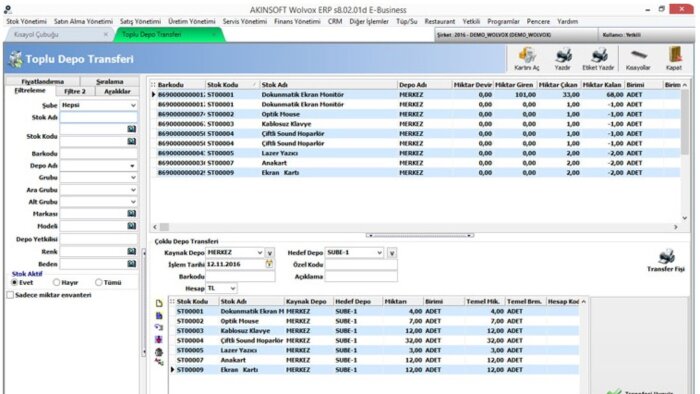The height and width of the screenshot is (394, 700).
Task: Click grid options icon left of lower Stok Kodu header
Action: pyautogui.click(x=172, y=302)
